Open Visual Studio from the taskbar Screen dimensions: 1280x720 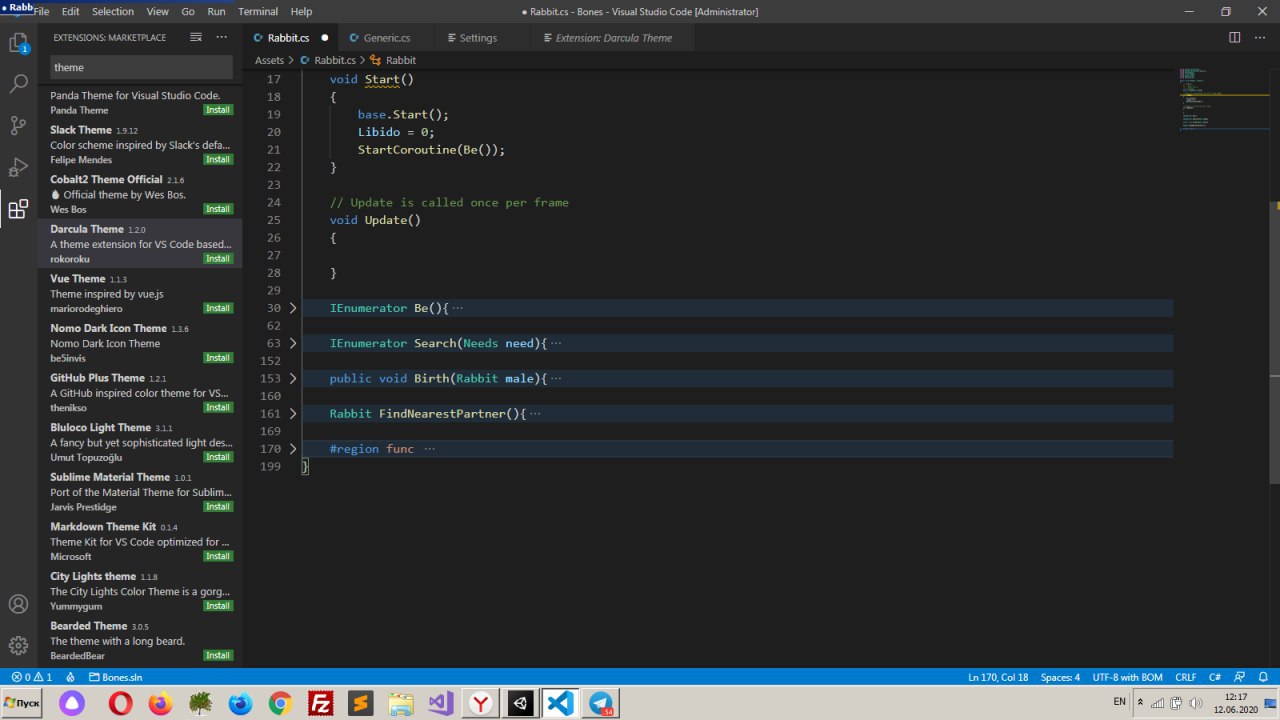[x=441, y=703]
